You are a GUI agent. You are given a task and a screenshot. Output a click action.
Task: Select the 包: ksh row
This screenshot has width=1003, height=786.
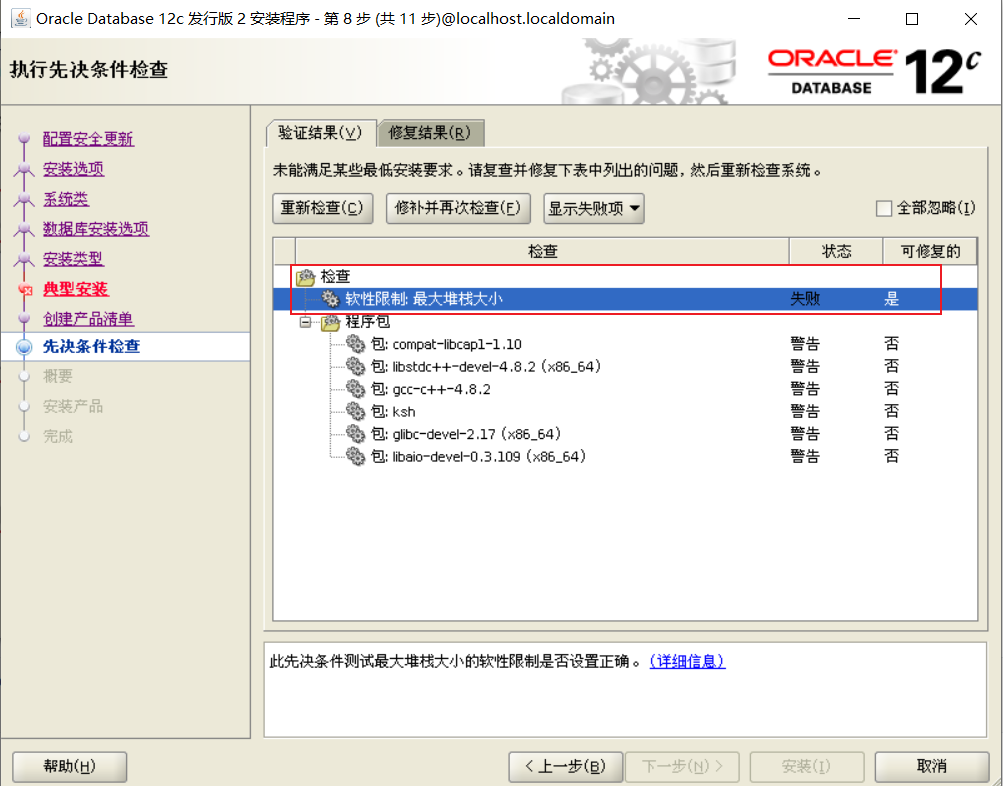tap(625, 411)
